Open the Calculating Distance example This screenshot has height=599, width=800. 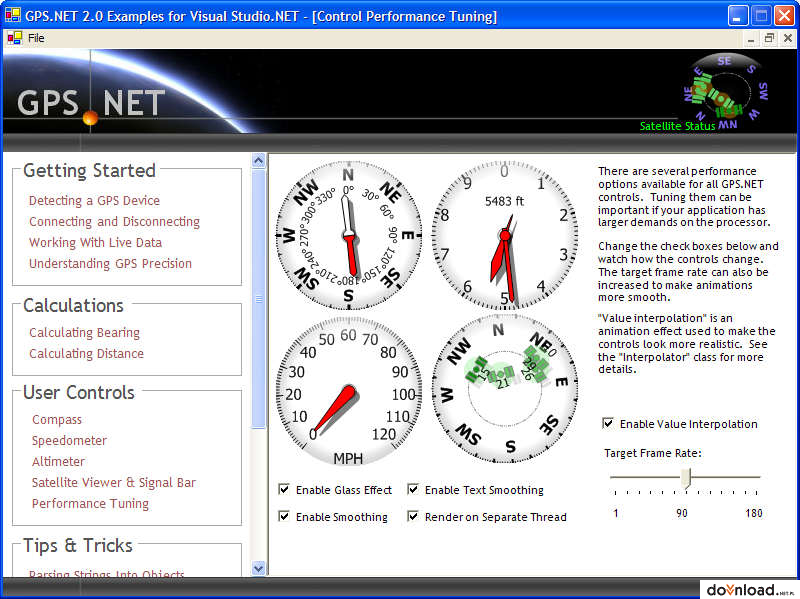click(86, 354)
